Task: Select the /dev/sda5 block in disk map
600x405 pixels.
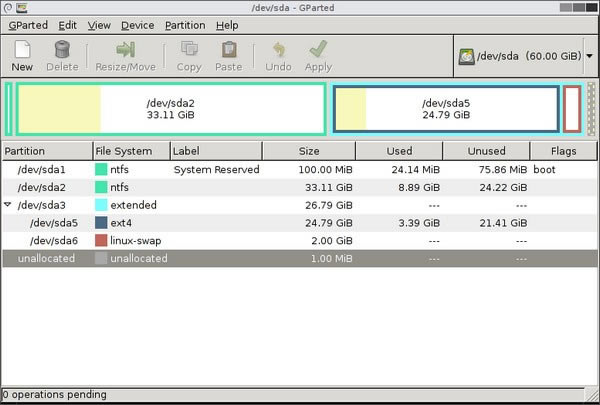Action: pos(446,109)
